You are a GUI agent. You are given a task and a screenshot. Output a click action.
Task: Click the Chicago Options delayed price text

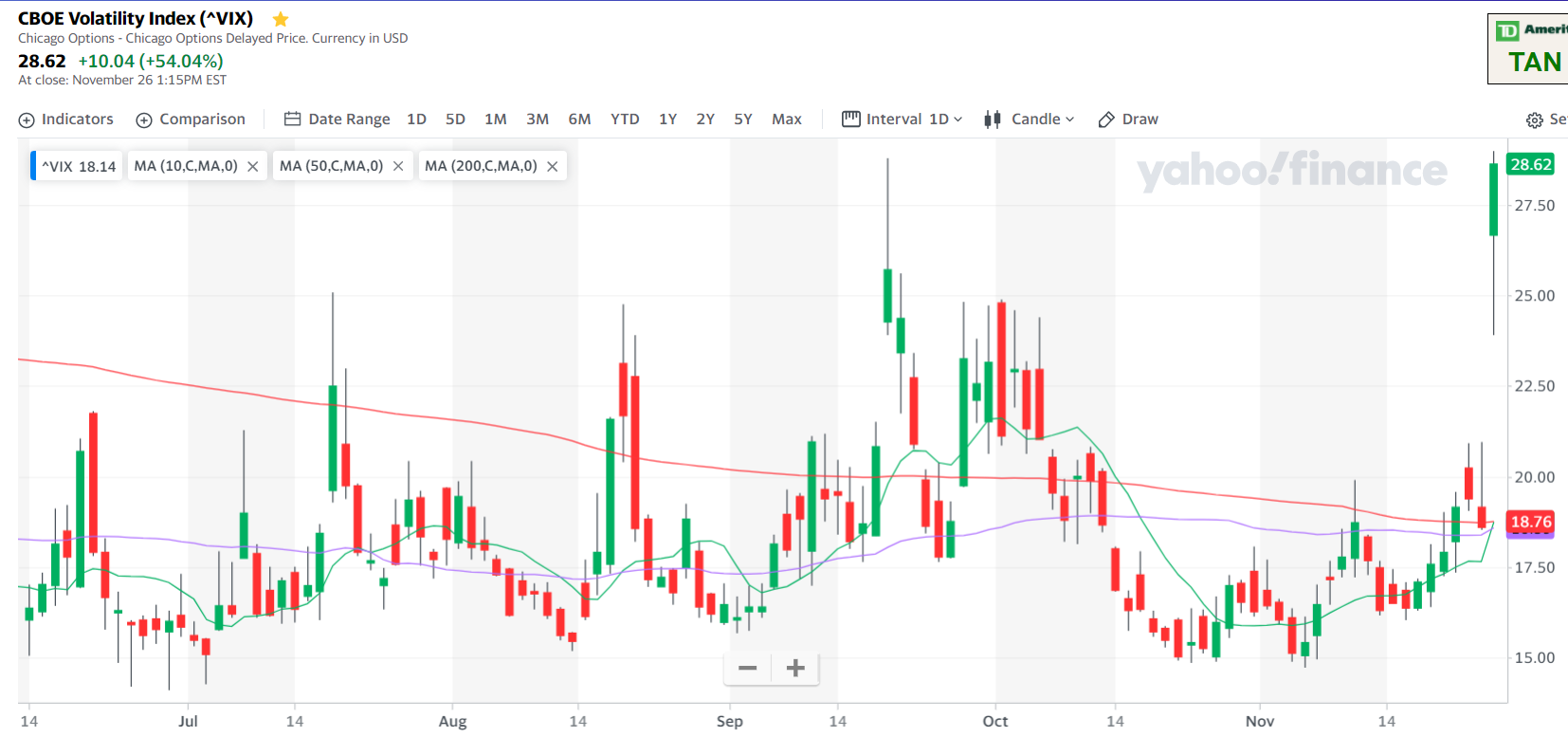point(213,39)
